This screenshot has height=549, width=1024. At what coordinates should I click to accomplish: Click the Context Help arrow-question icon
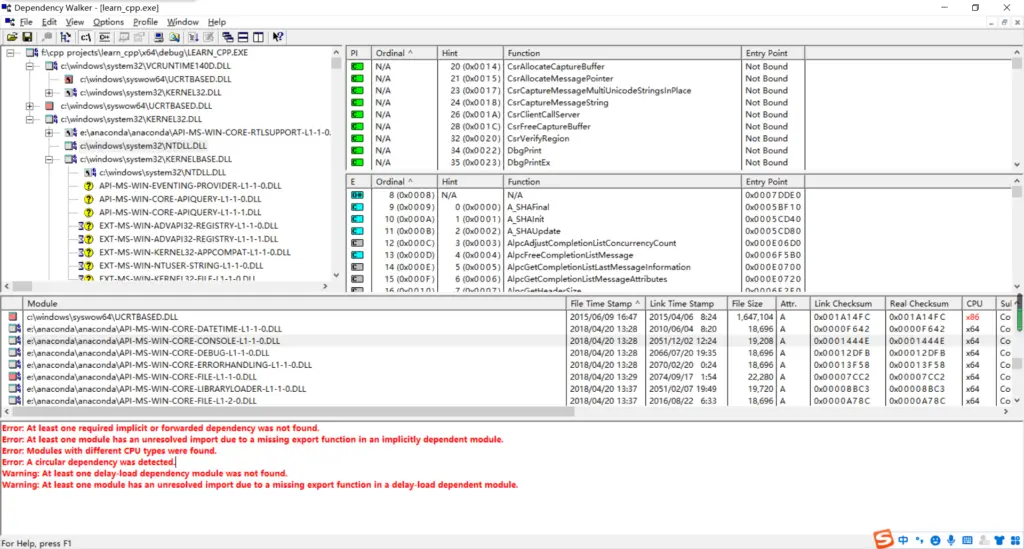[x=278, y=37]
